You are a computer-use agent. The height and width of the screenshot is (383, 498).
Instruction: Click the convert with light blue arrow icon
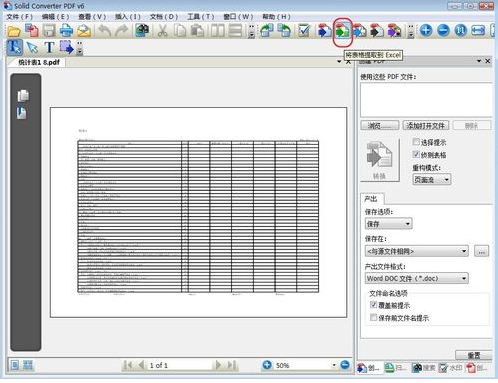pyautogui.click(x=360, y=31)
